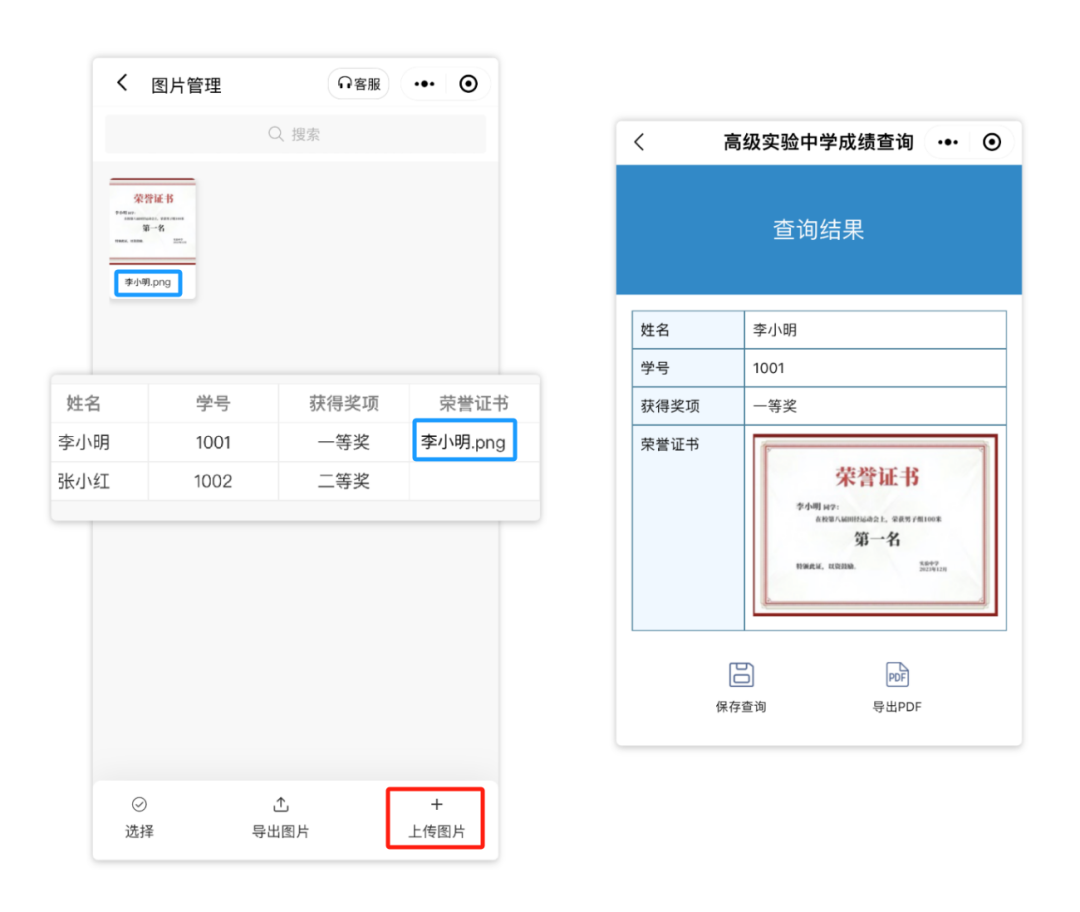
Task: Open the 李小明.png certificate thumbnail
Action: 152,218
